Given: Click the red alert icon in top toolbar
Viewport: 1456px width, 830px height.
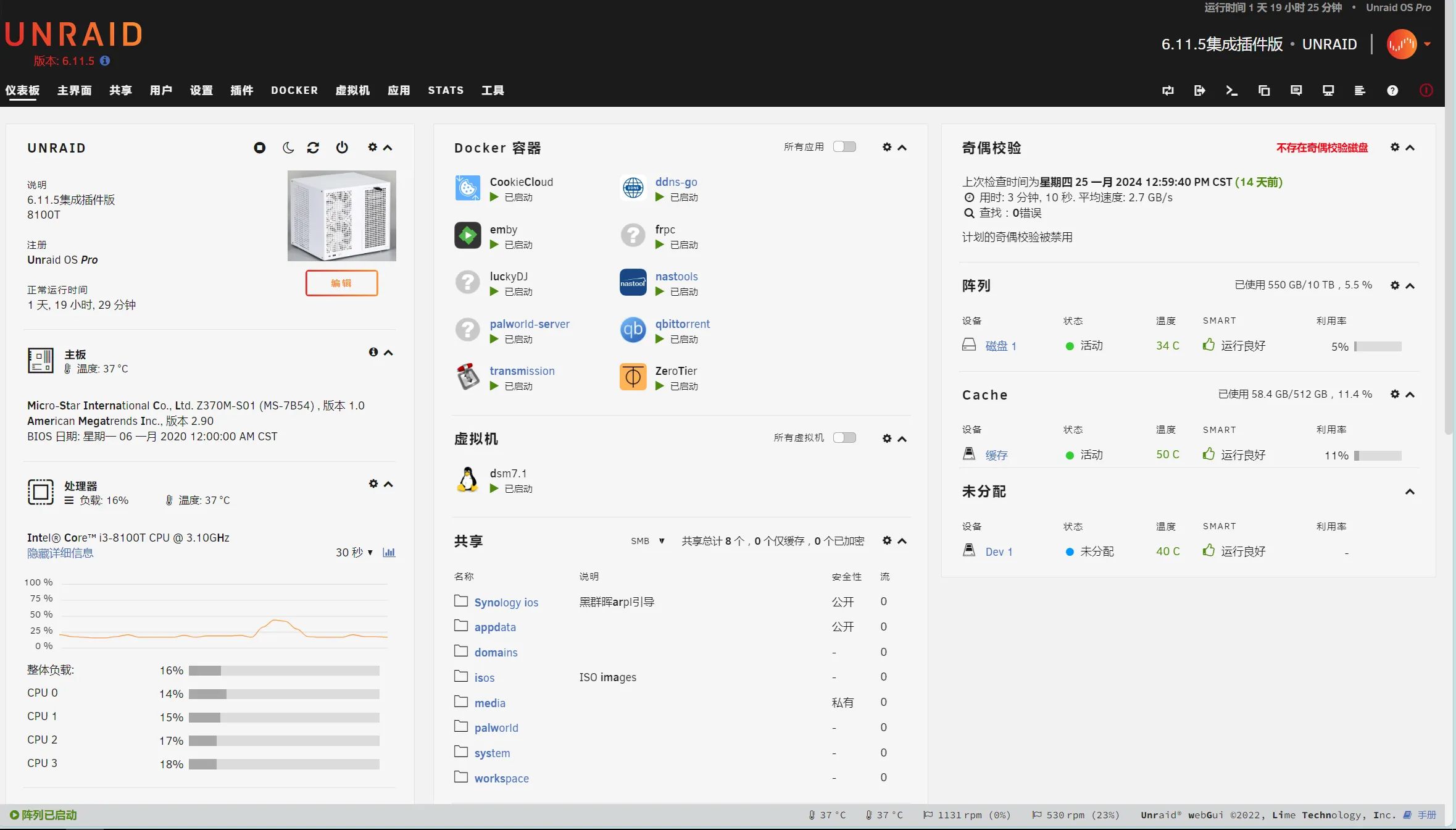Looking at the screenshot, I should 1426,91.
